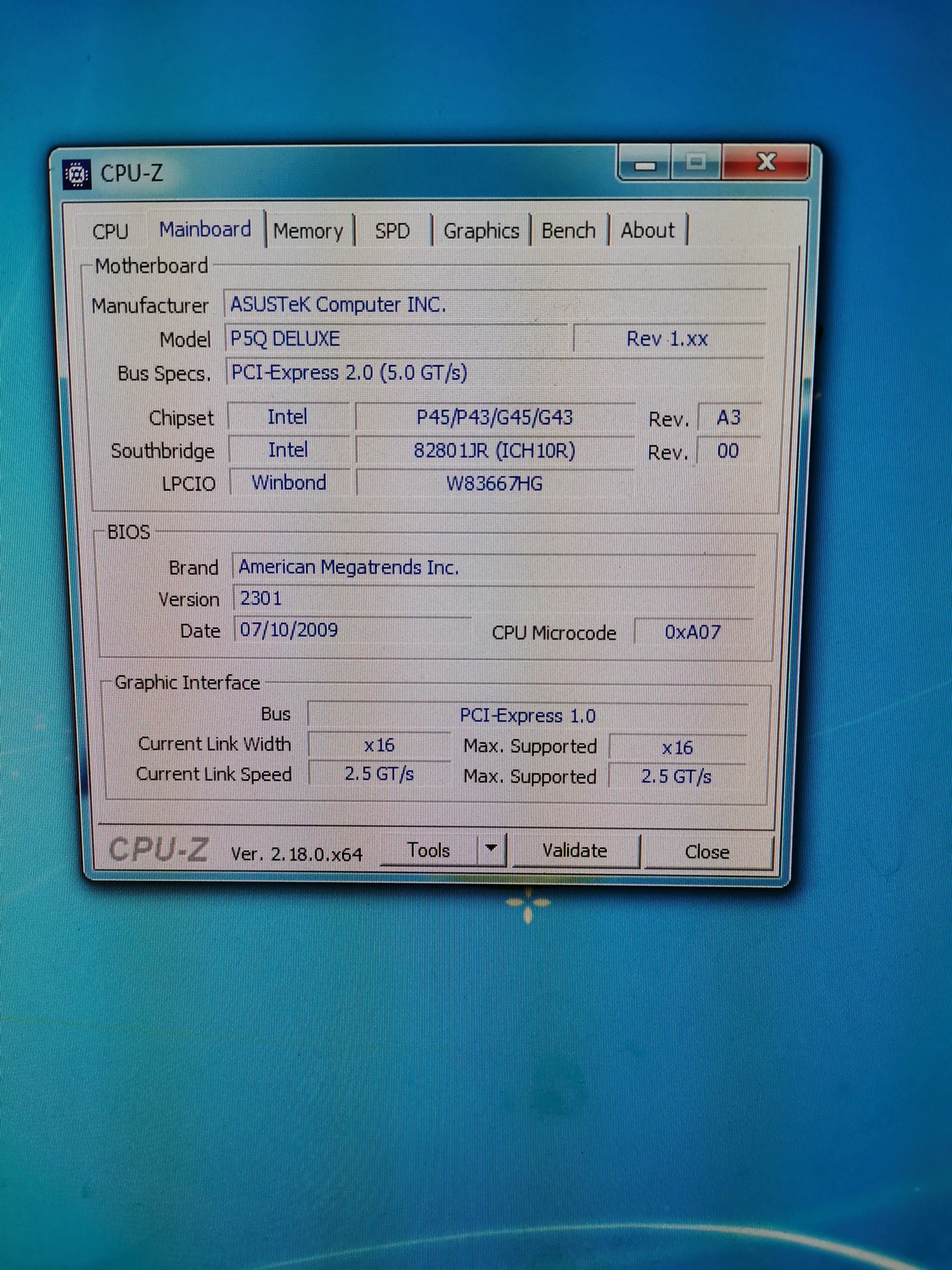Select the 82801JR (ICH10R) southbridge value
952x1270 pixels.
pyautogui.click(x=495, y=450)
